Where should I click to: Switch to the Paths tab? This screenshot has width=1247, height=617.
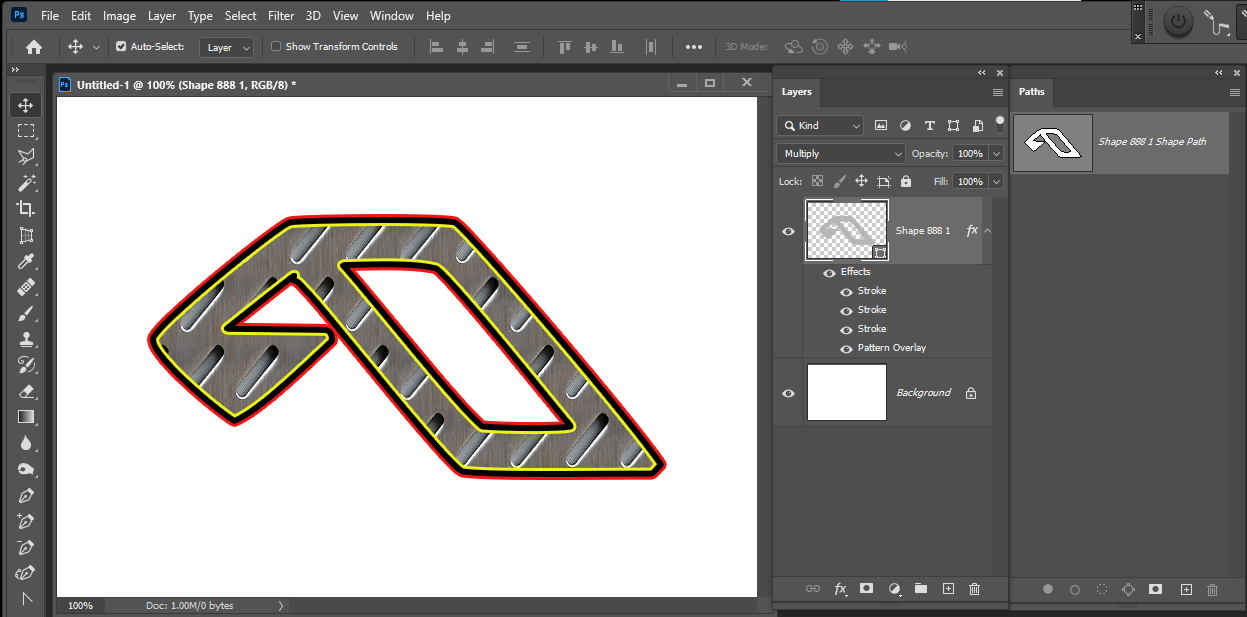1031,92
